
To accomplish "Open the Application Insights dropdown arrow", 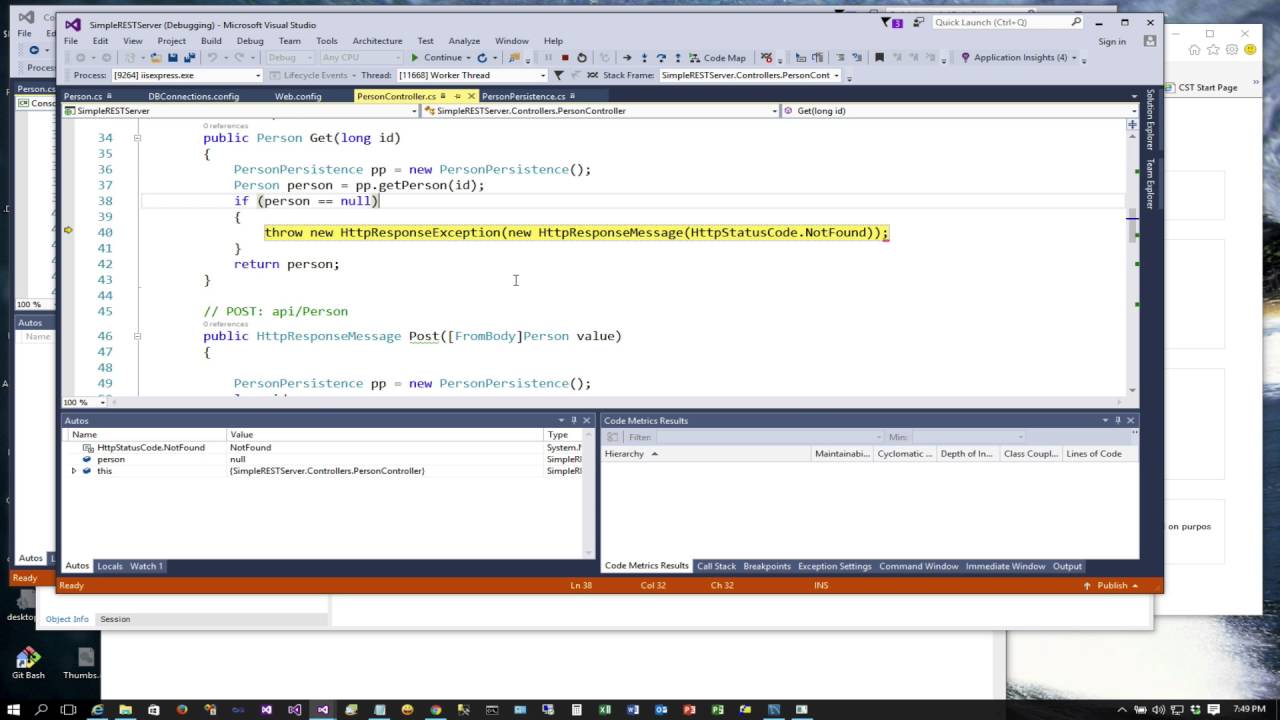I will click(1075, 57).
